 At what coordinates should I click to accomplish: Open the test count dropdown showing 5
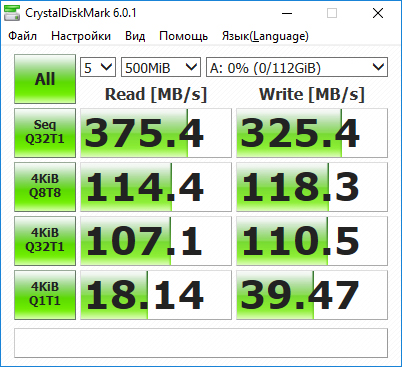tap(98, 67)
